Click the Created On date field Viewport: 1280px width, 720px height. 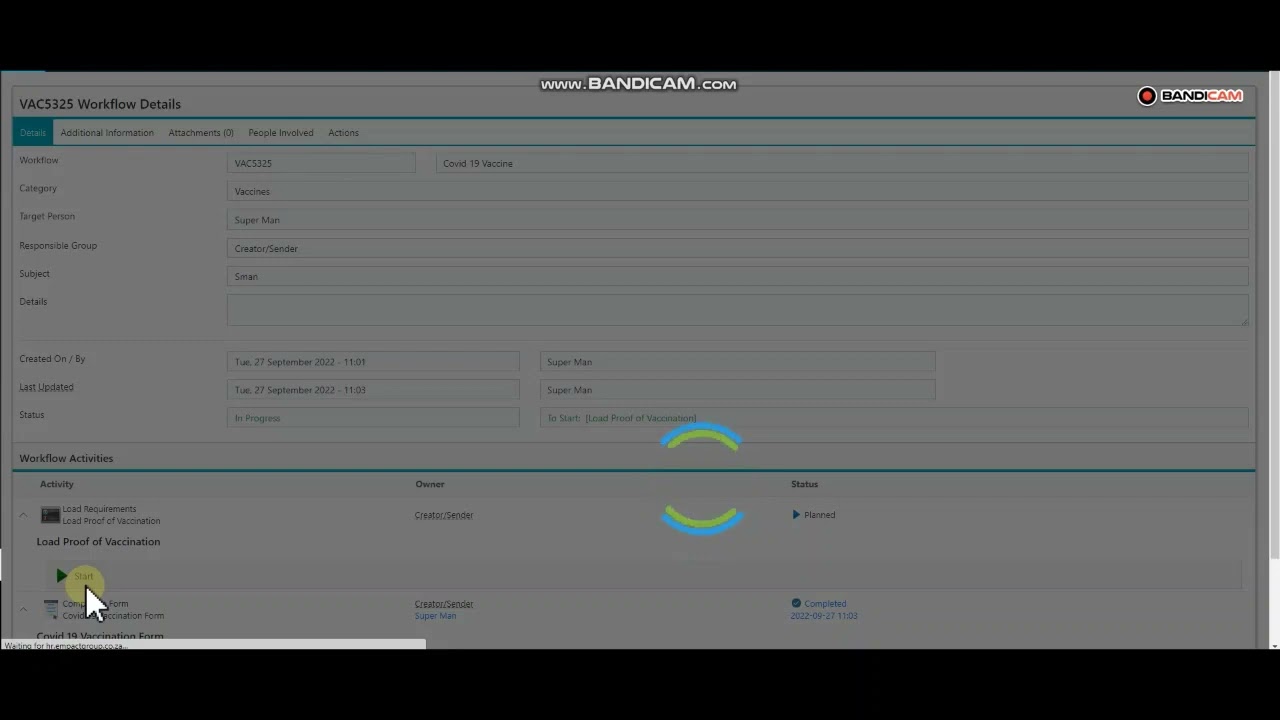click(x=373, y=362)
